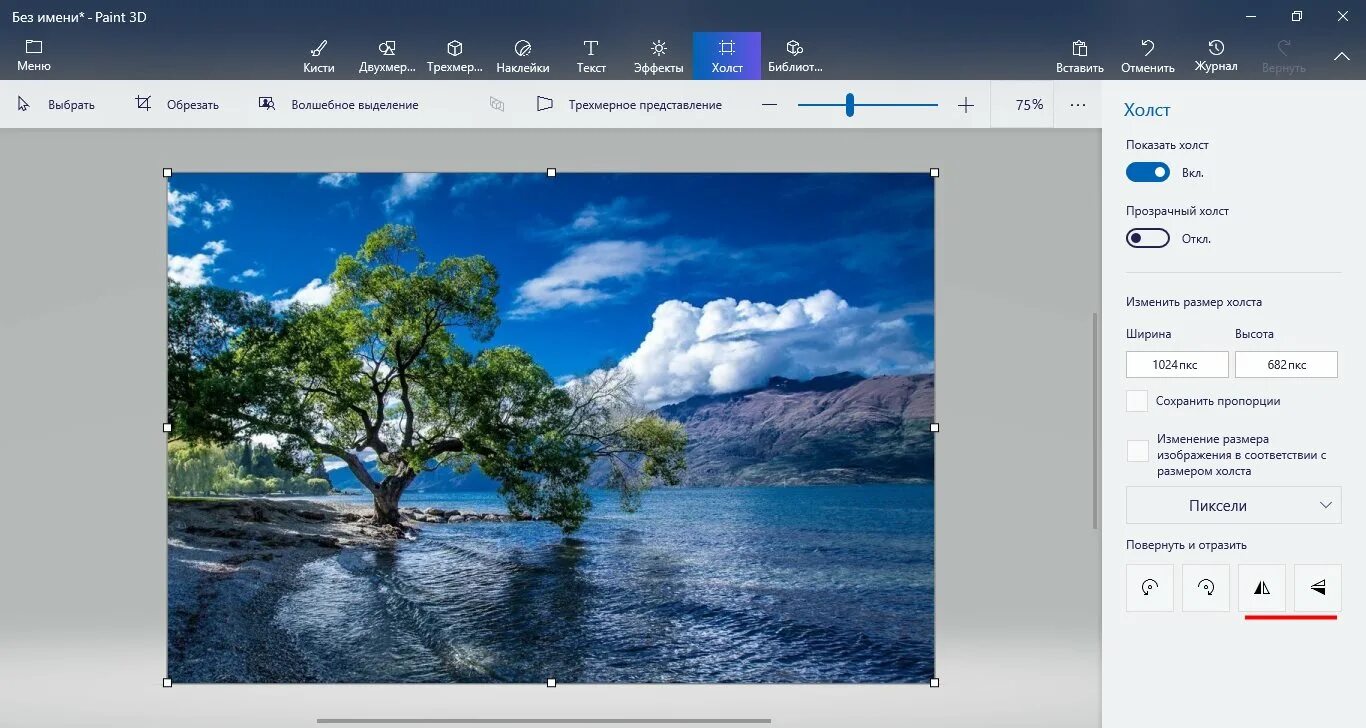Click the canvas bottom-right resize handle

tap(935, 683)
